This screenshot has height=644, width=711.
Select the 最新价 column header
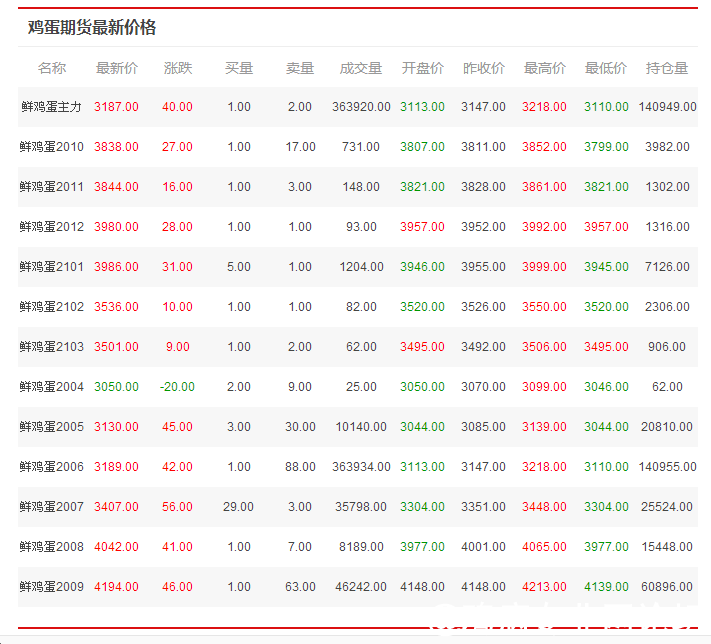[117, 68]
